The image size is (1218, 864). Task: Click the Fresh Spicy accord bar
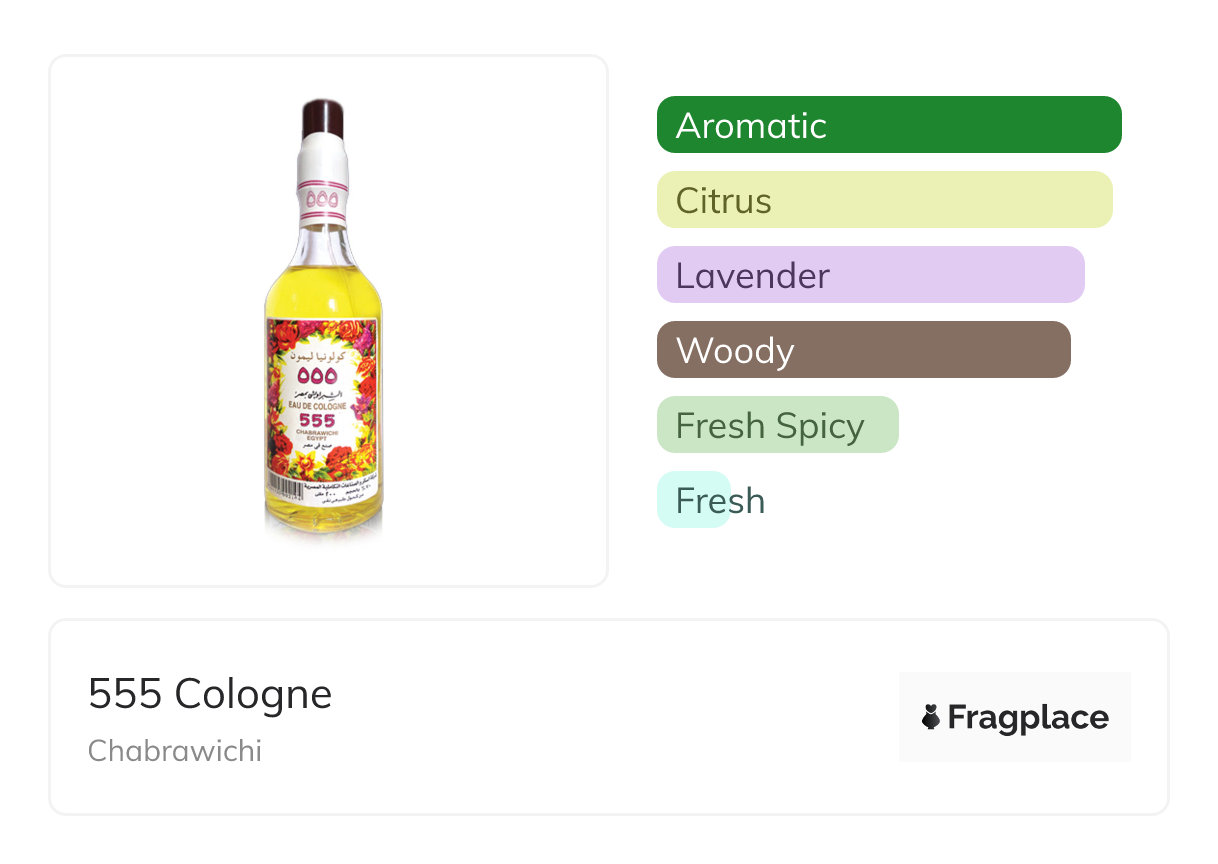[777, 425]
